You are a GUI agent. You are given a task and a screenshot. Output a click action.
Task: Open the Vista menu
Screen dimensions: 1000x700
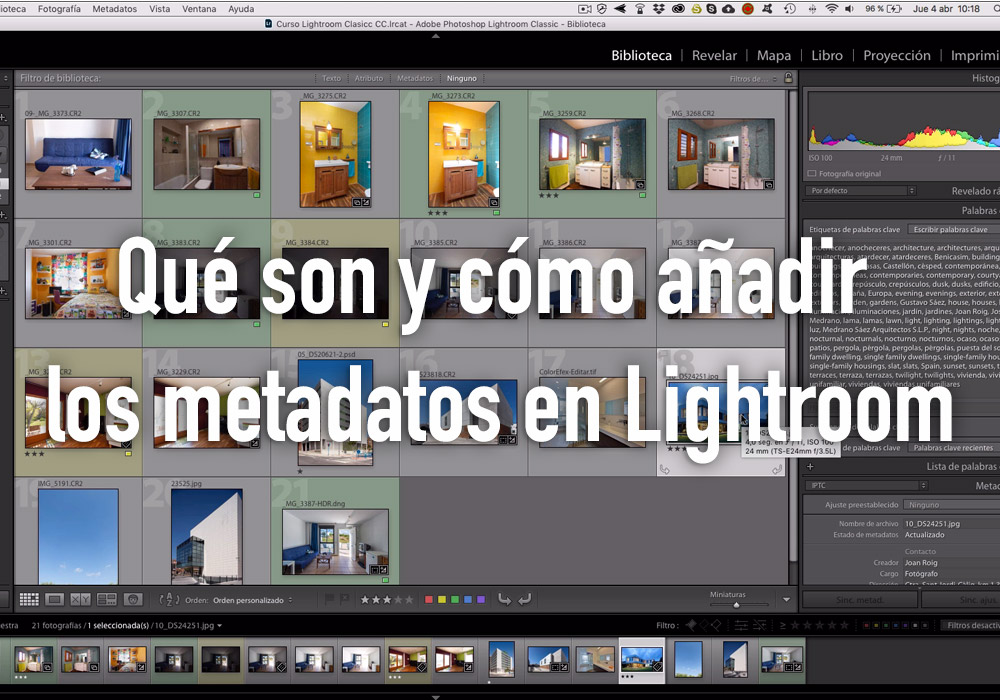[159, 9]
